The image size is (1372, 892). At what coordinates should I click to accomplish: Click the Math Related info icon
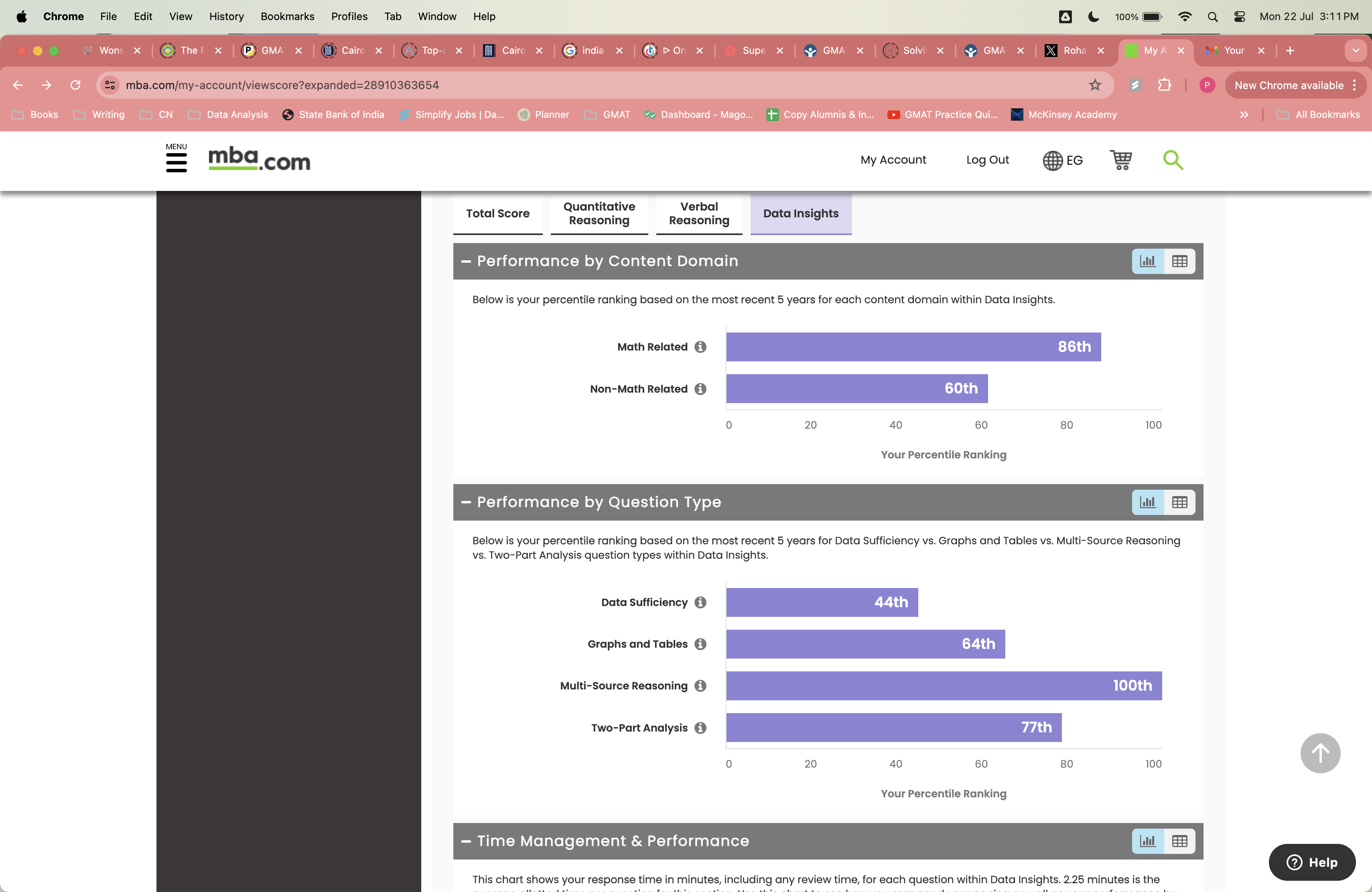coord(700,347)
